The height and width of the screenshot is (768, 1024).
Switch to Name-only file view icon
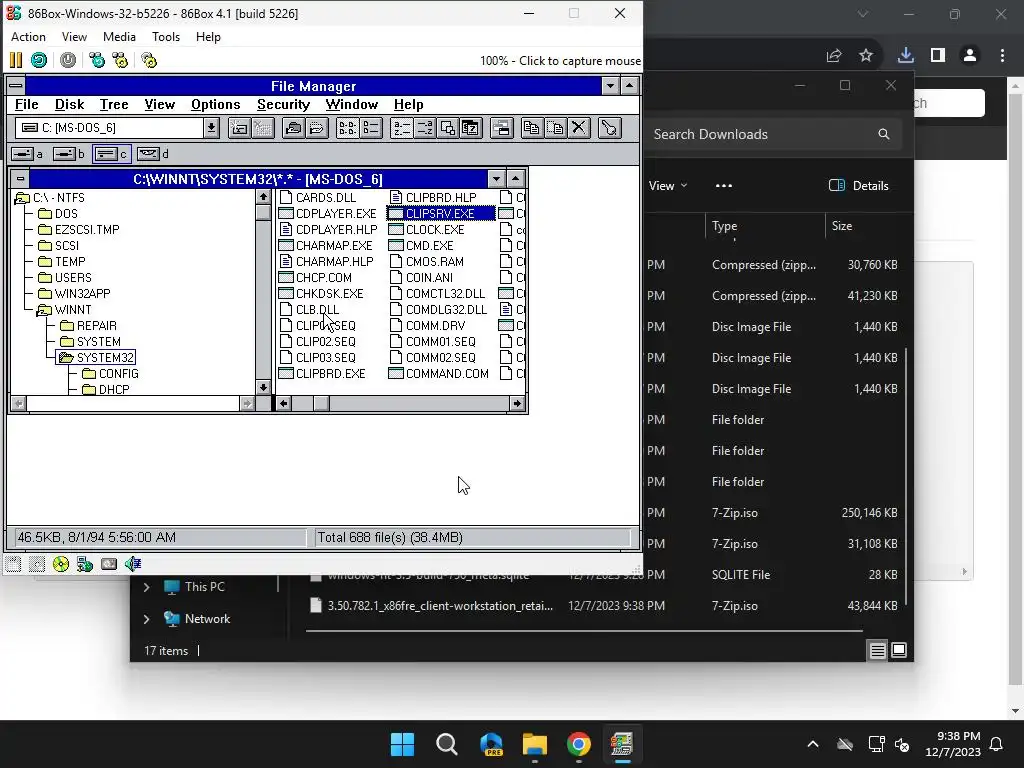[347, 128]
